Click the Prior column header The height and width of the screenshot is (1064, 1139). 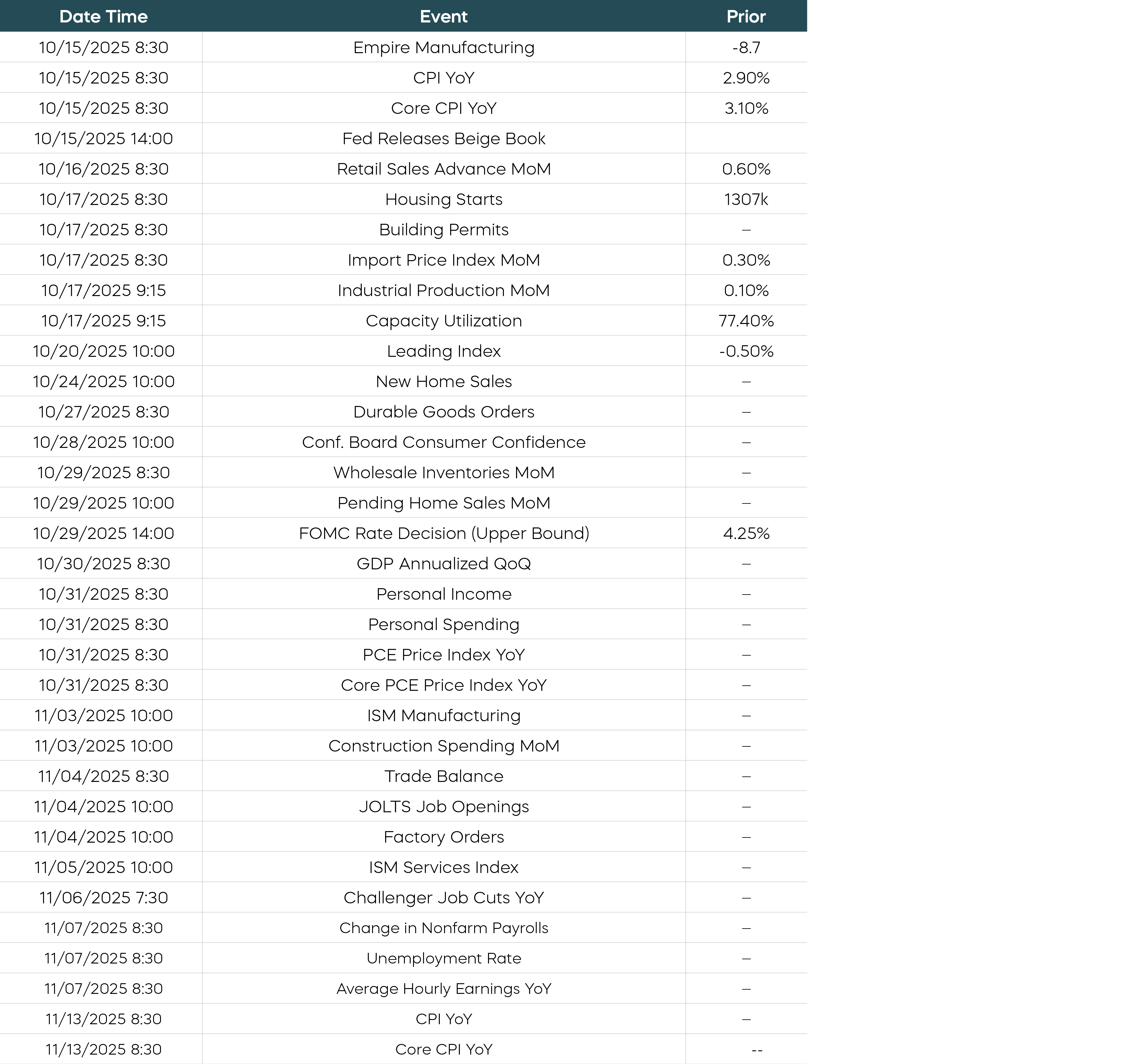(745, 17)
